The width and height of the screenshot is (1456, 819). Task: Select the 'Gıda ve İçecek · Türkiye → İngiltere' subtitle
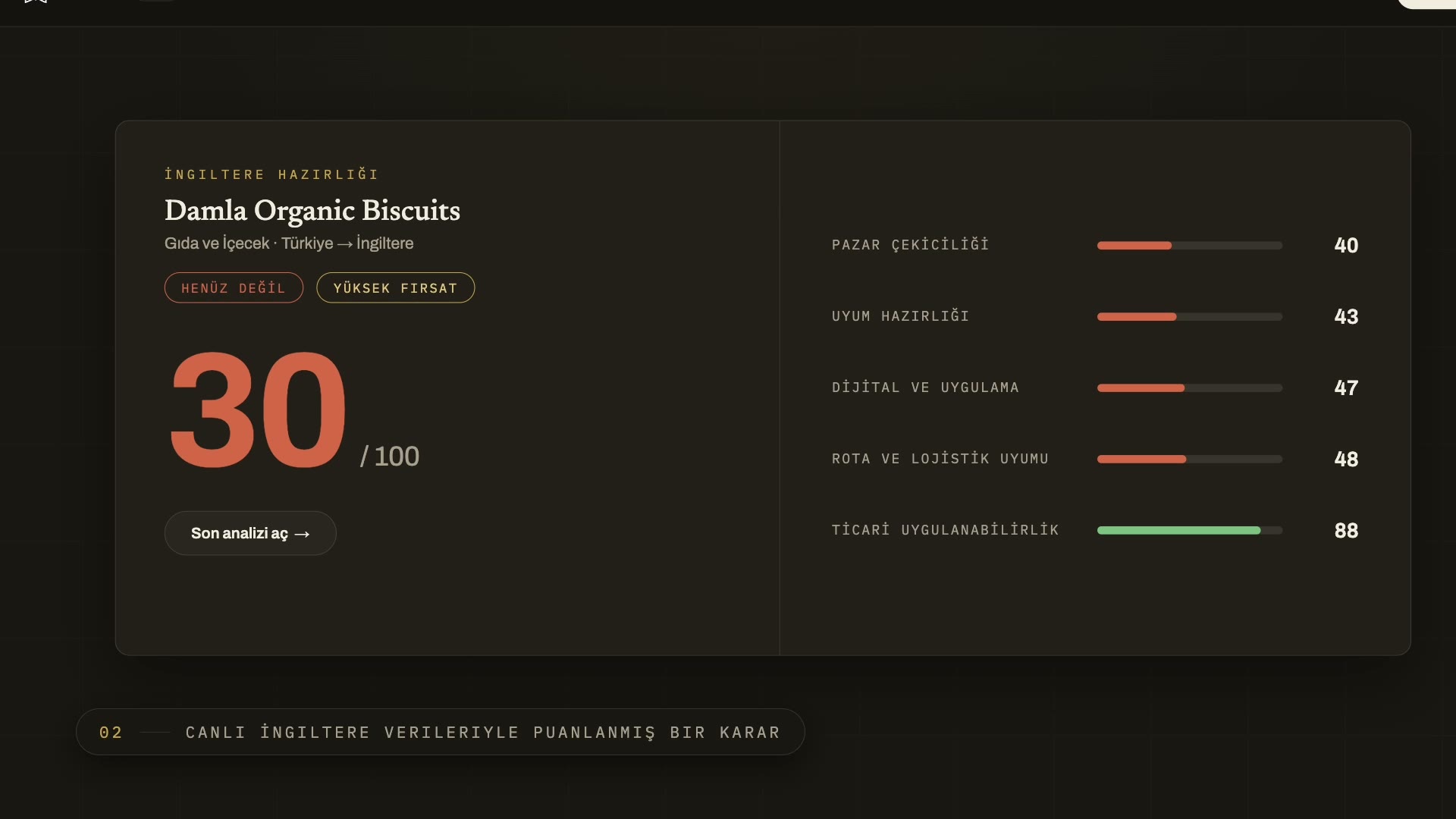coord(289,243)
